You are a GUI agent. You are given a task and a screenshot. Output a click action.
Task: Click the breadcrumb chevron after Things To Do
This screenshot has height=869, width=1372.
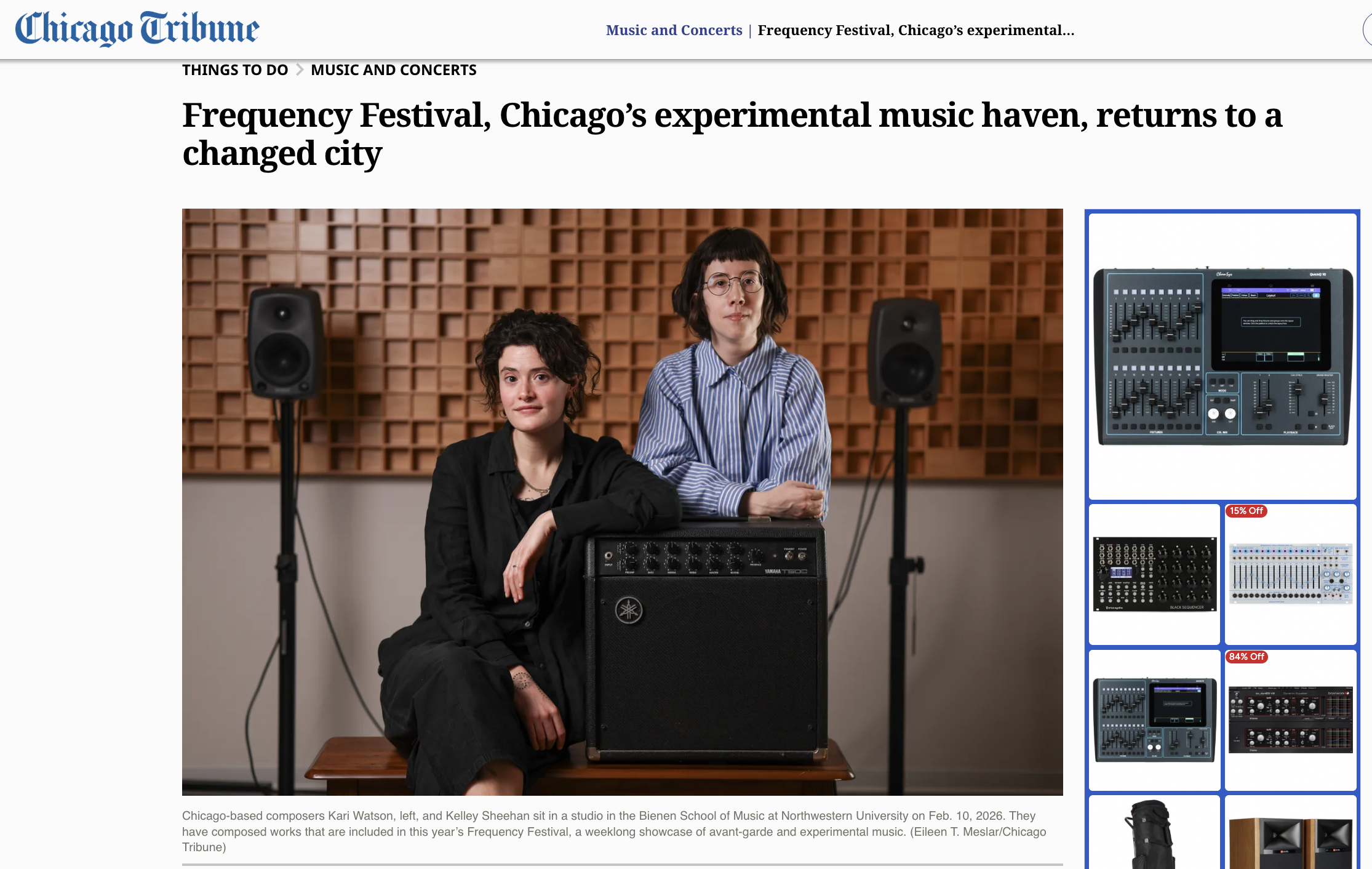tap(300, 70)
